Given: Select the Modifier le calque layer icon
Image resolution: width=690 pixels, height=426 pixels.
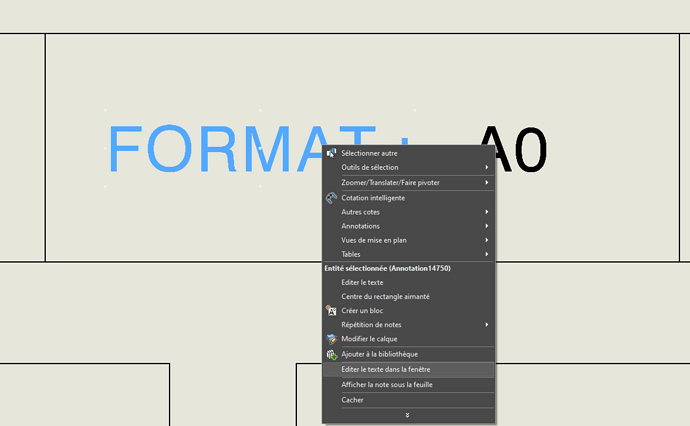Looking at the screenshot, I should coord(332,339).
